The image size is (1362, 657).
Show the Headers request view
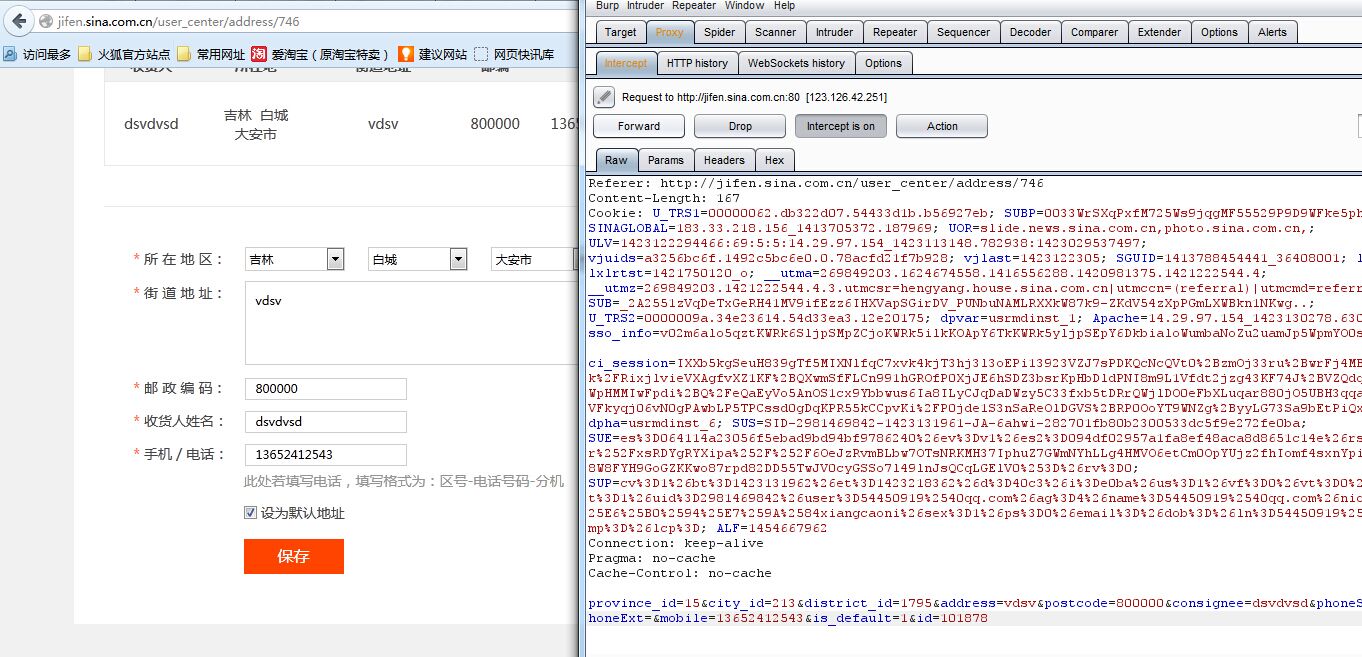[724, 160]
